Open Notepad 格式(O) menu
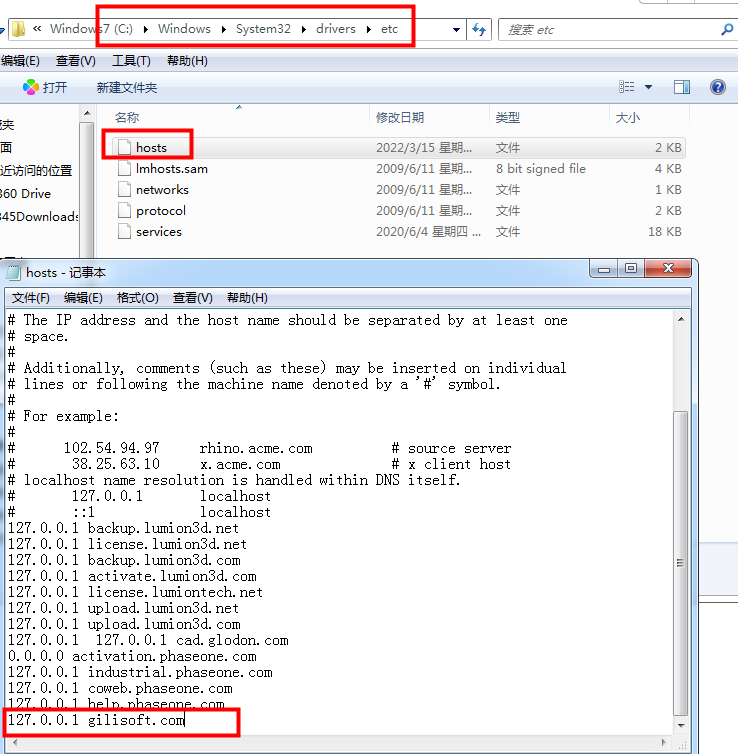Viewport: 738px width, 754px height. (x=138, y=298)
